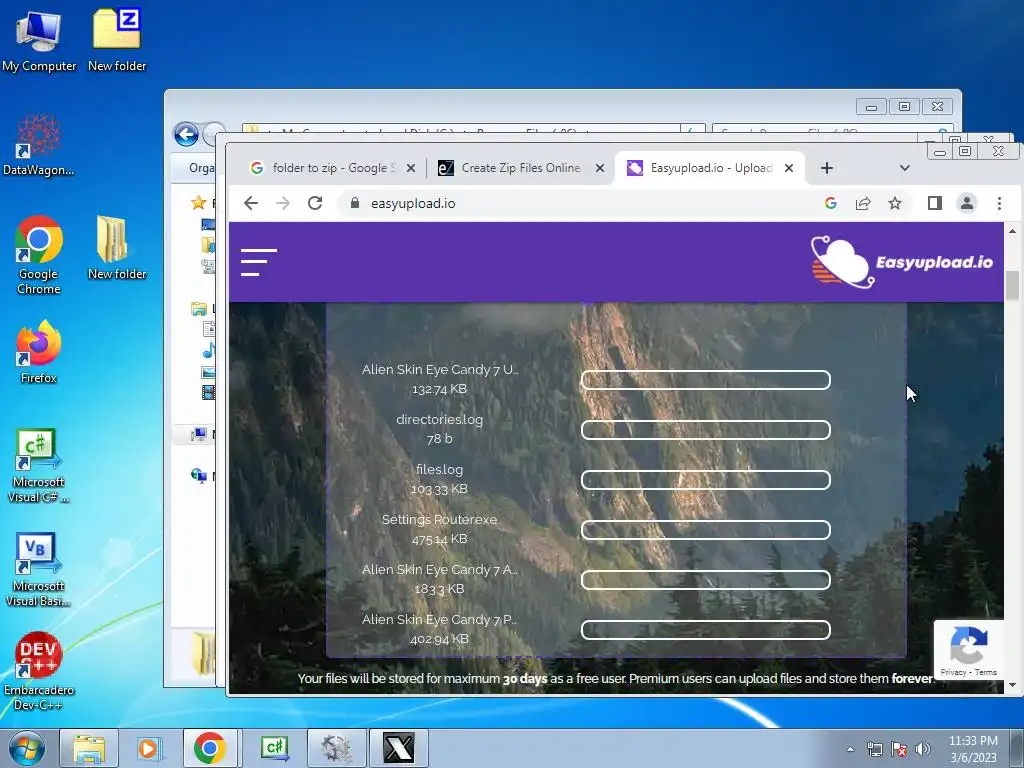Open the Visual C# taskbar icon
1024x768 pixels.
coord(274,748)
